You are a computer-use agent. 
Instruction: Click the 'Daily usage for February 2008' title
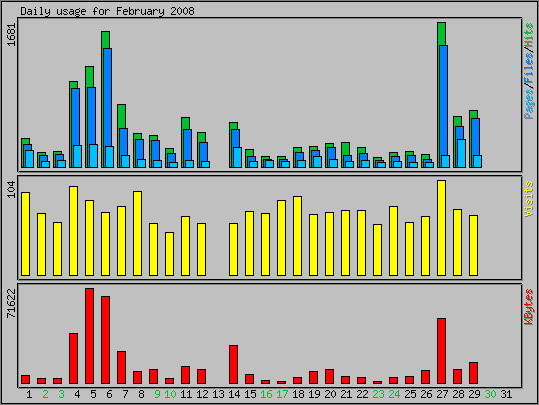(107, 11)
